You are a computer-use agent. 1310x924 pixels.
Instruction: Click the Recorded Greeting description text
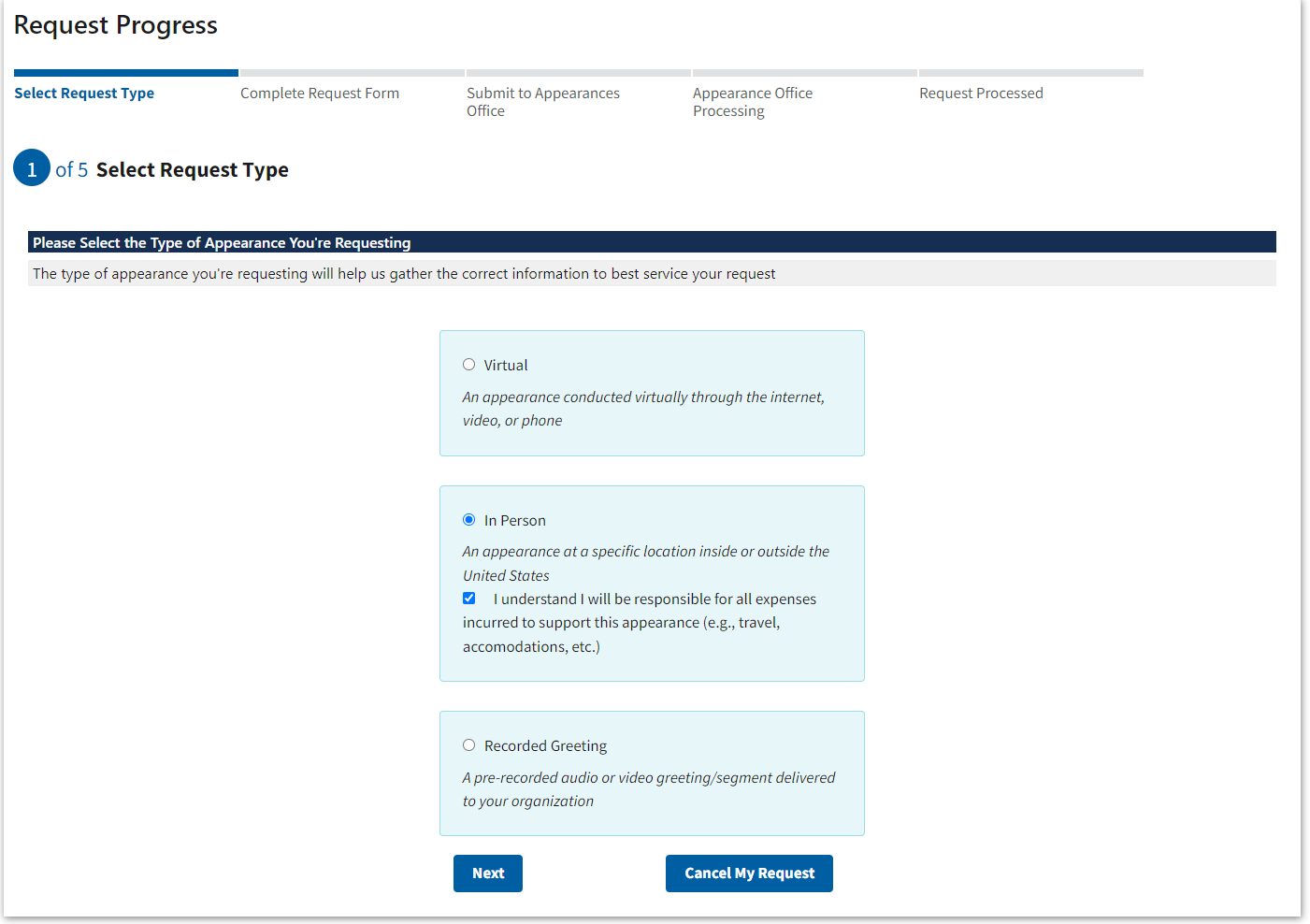click(648, 789)
